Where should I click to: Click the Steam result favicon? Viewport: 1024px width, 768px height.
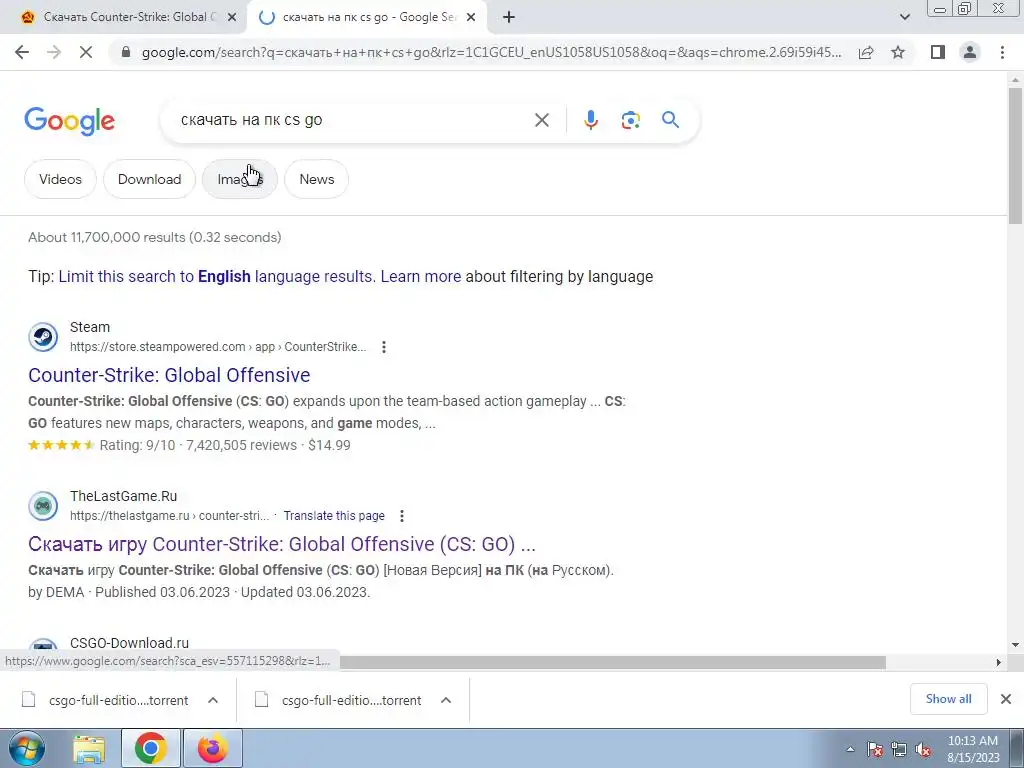[43, 337]
